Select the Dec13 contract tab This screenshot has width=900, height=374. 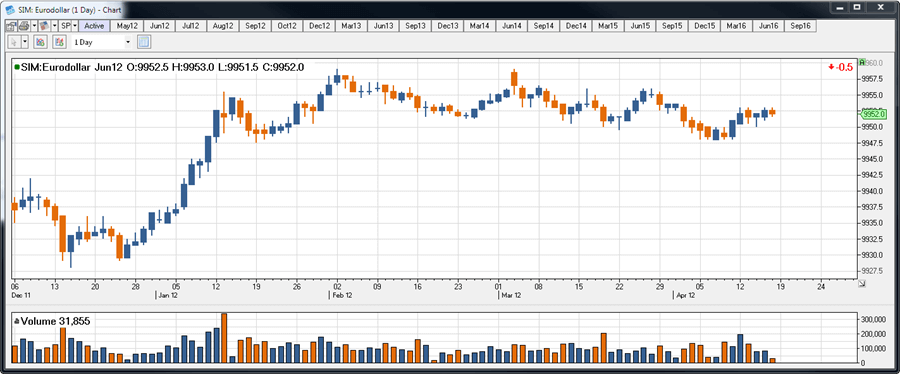(448, 26)
